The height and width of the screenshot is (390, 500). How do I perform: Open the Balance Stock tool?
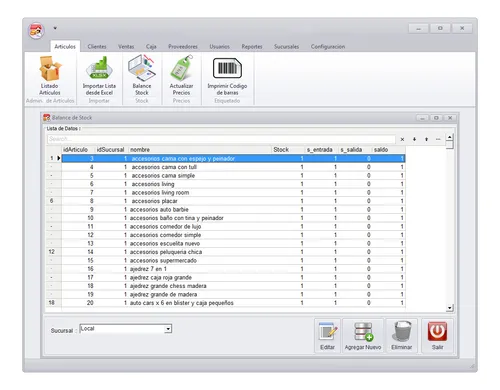coord(142,76)
